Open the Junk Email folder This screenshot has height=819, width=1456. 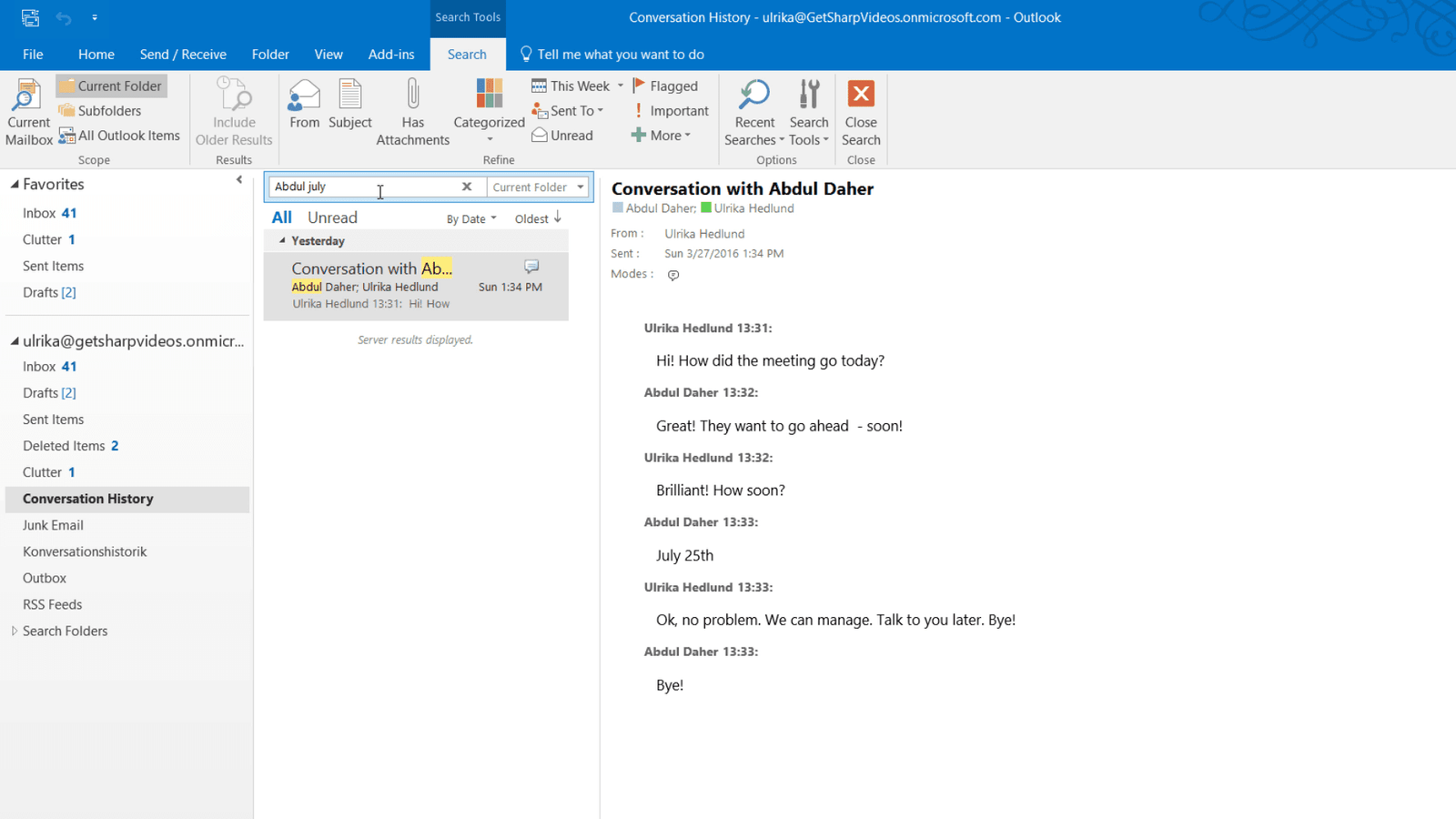(x=53, y=525)
